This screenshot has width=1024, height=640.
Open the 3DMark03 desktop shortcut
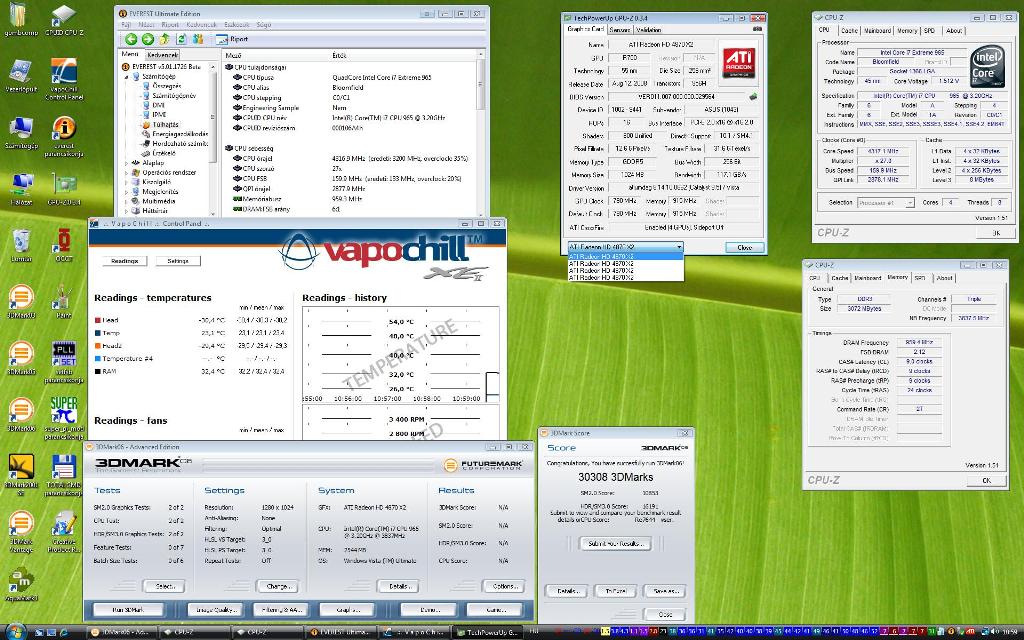[x=21, y=302]
